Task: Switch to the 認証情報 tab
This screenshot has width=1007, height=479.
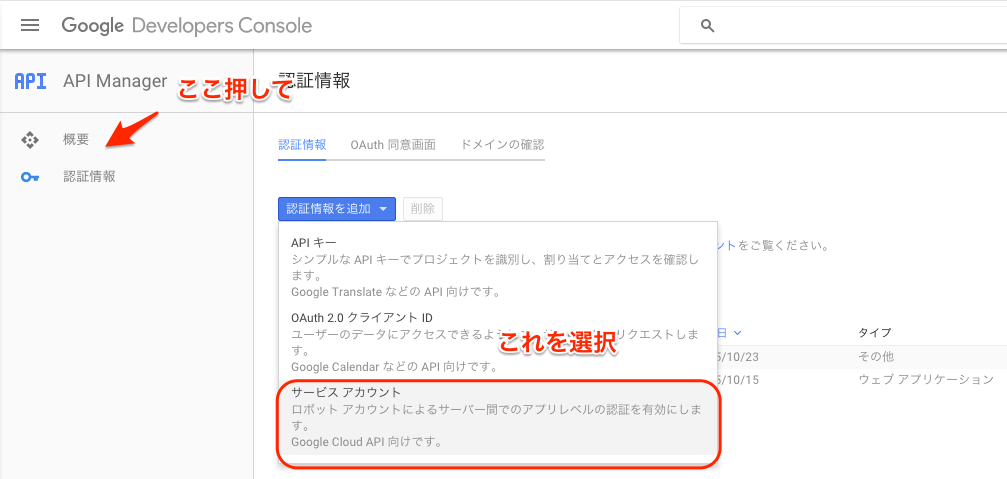Action: pyautogui.click(x=302, y=144)
